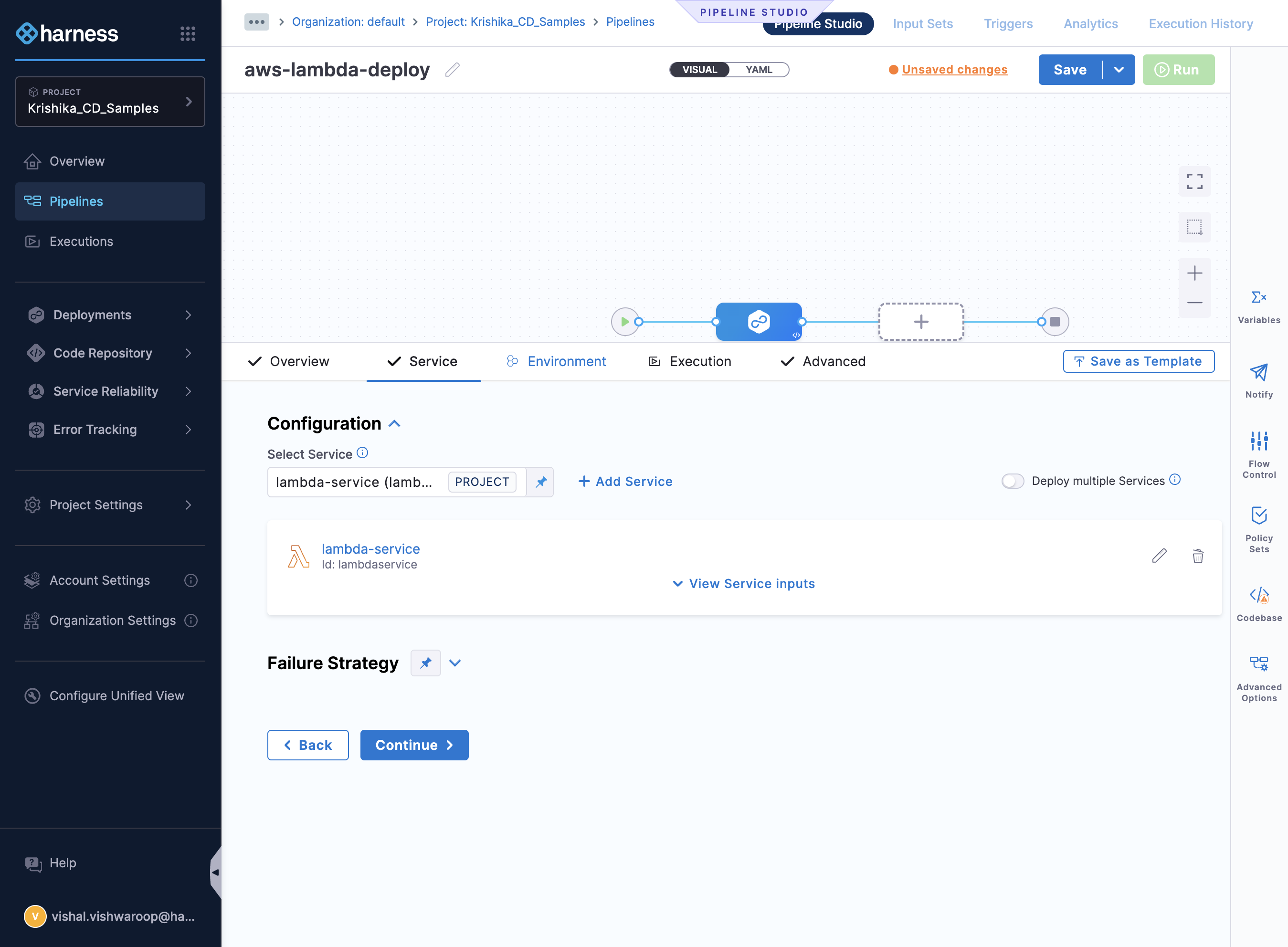Screen dimensions: 1288x947
Task: Click Save as Template
Action: coord(1139,362)
